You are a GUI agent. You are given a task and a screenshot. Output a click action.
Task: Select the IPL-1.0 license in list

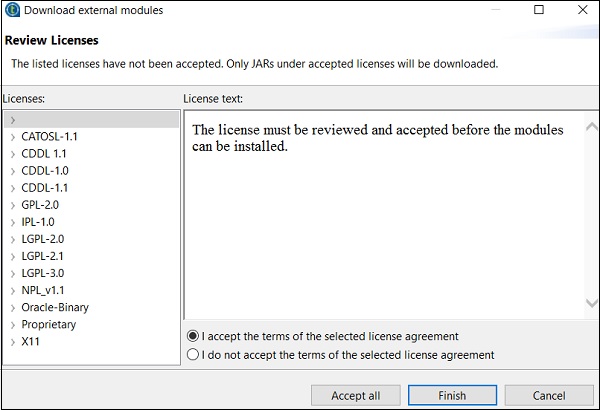tap(38, 222)
